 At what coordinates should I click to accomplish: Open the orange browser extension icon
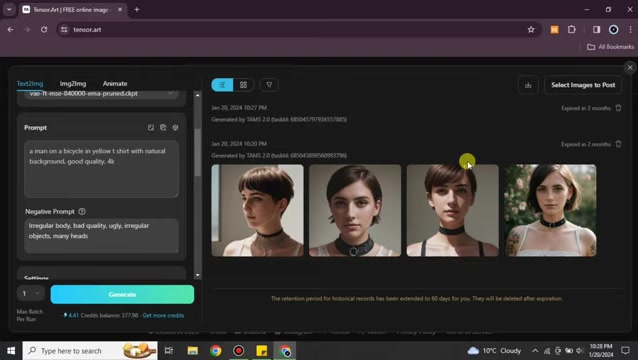(555, 29)
